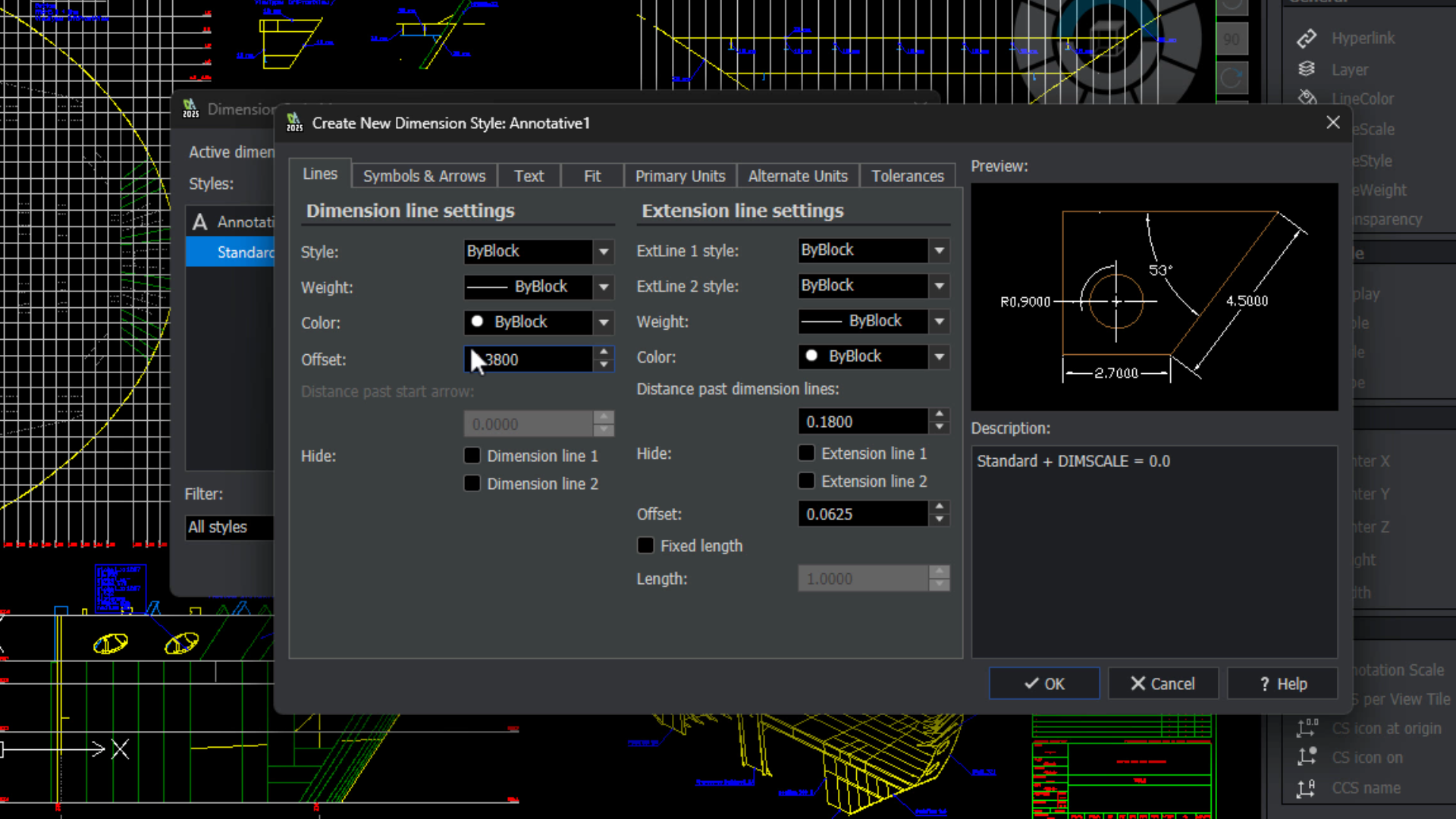Open the Primary Units tab
The width and height of the screenshot is (1456, 819).
tap(680, 176)
